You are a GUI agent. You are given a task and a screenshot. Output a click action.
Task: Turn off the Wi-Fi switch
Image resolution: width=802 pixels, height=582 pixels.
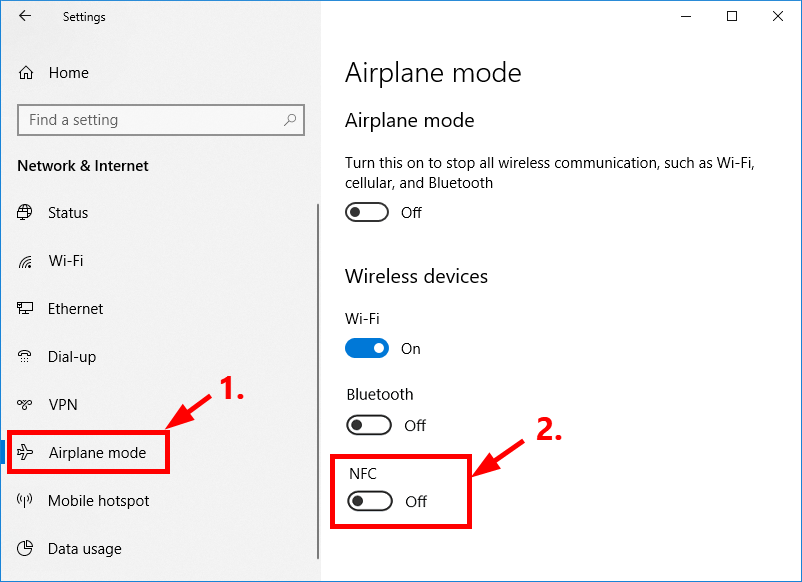369,348
